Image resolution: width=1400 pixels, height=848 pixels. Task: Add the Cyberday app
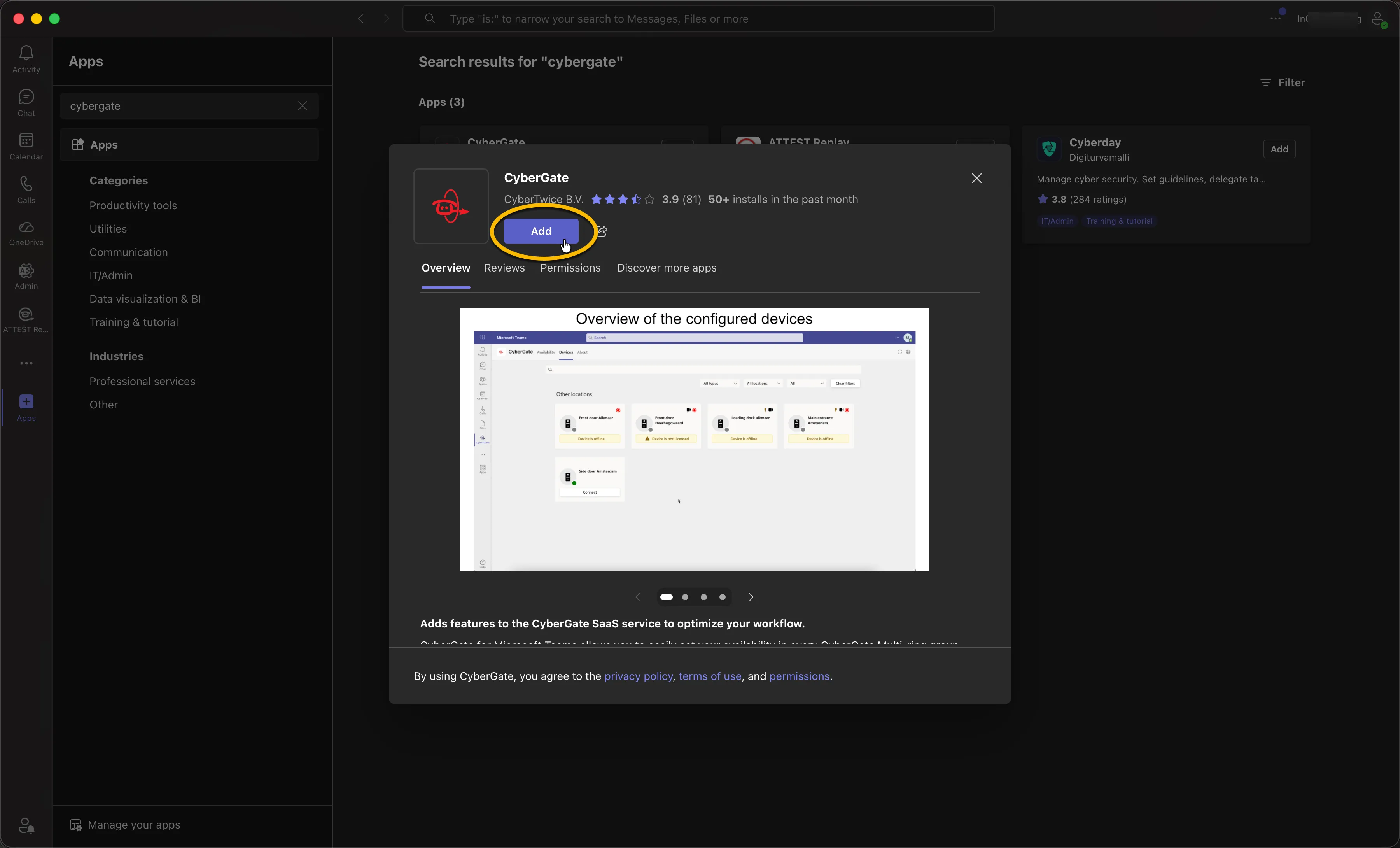pyautogui.click(x=1279, y=149)
